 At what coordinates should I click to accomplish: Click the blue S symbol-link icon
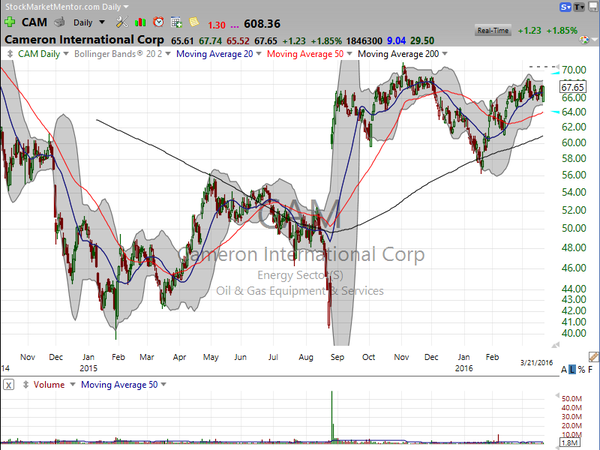point(565,7)
